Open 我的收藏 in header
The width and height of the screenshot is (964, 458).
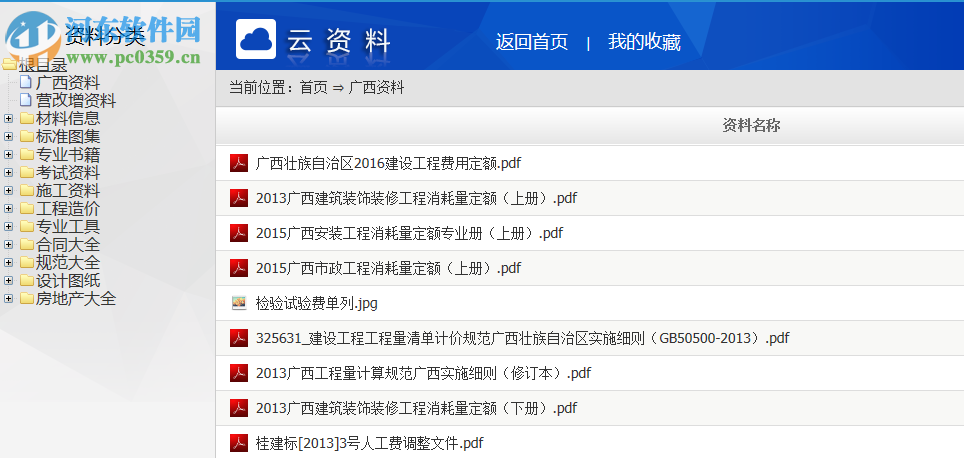(644, 42)
